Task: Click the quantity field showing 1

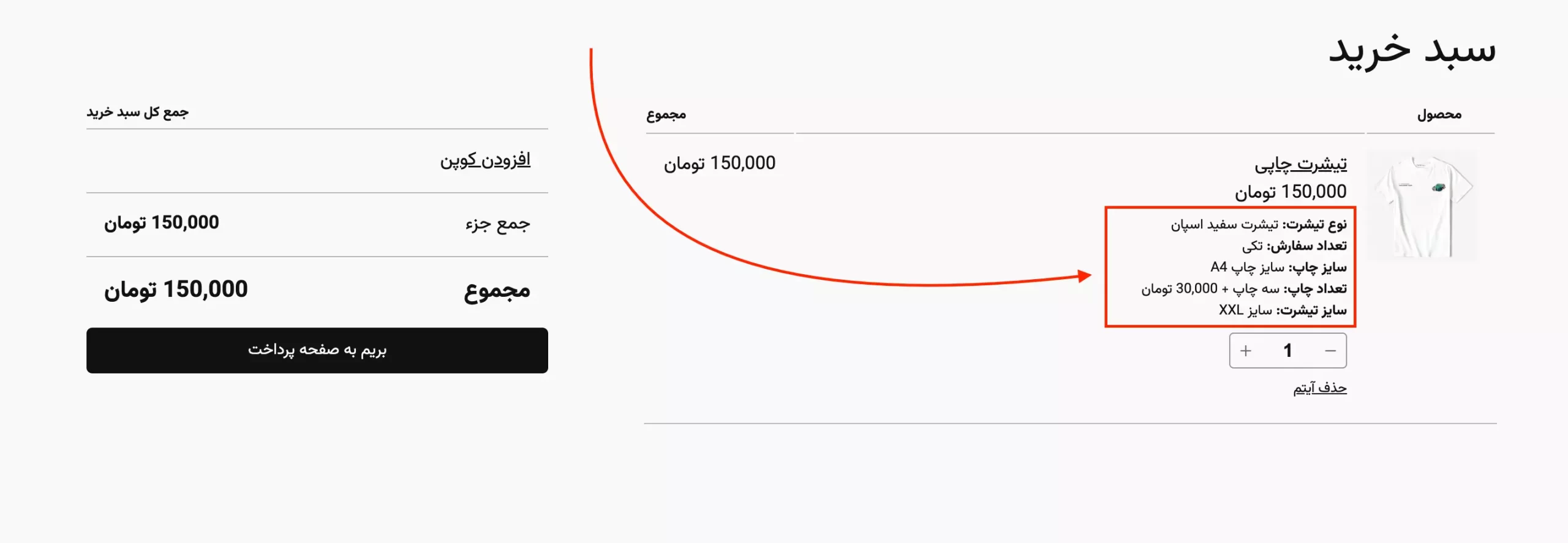Action: [1287, 351]
